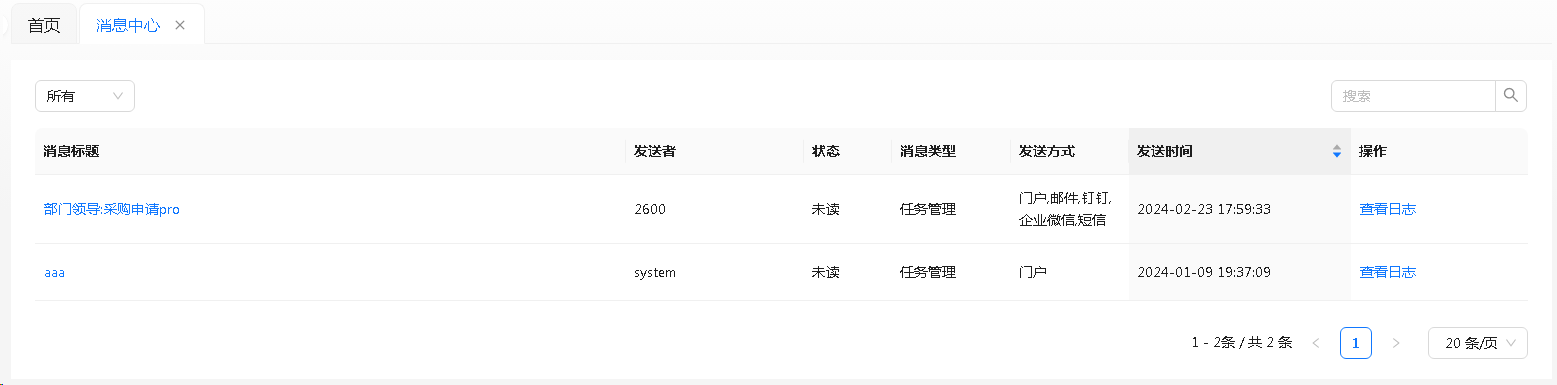Open the aaa message link
1557x385 pixels.
pos(54,272)
